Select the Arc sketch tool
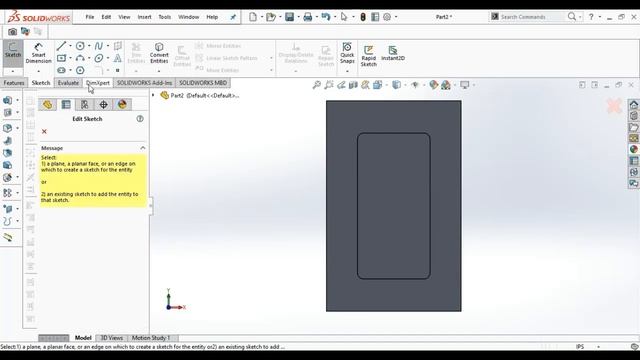 tap(80, 58)
